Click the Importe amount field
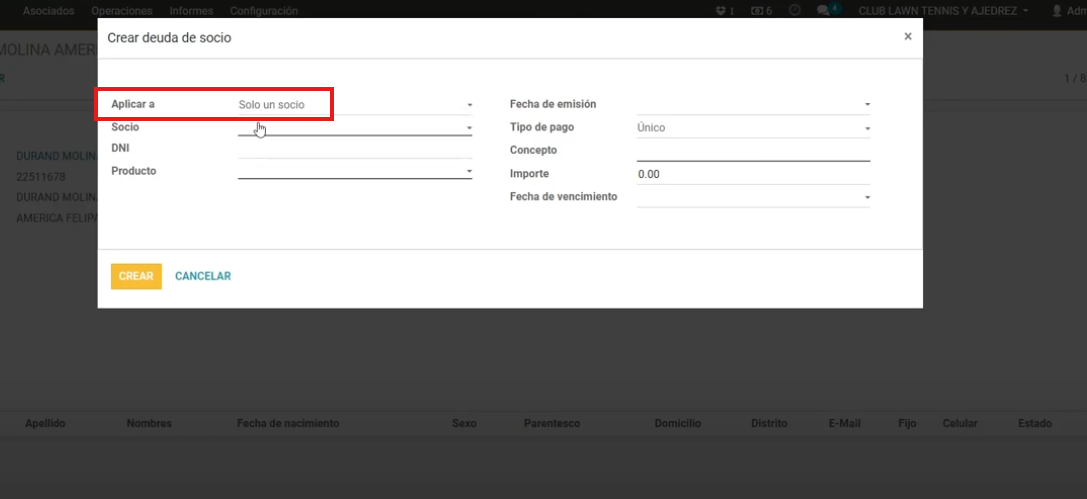1087x499 pixels. (x=752, y=174)
